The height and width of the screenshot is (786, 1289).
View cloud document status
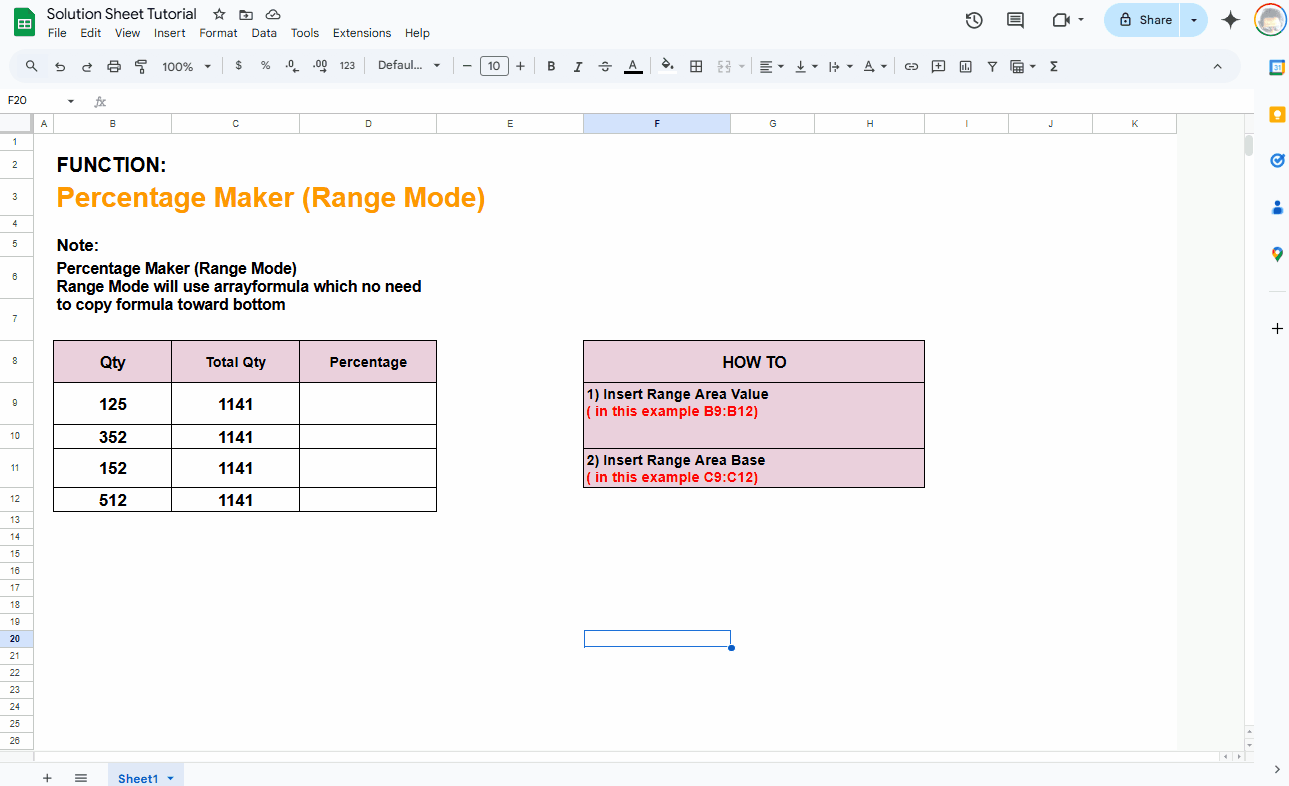point(273,14)
